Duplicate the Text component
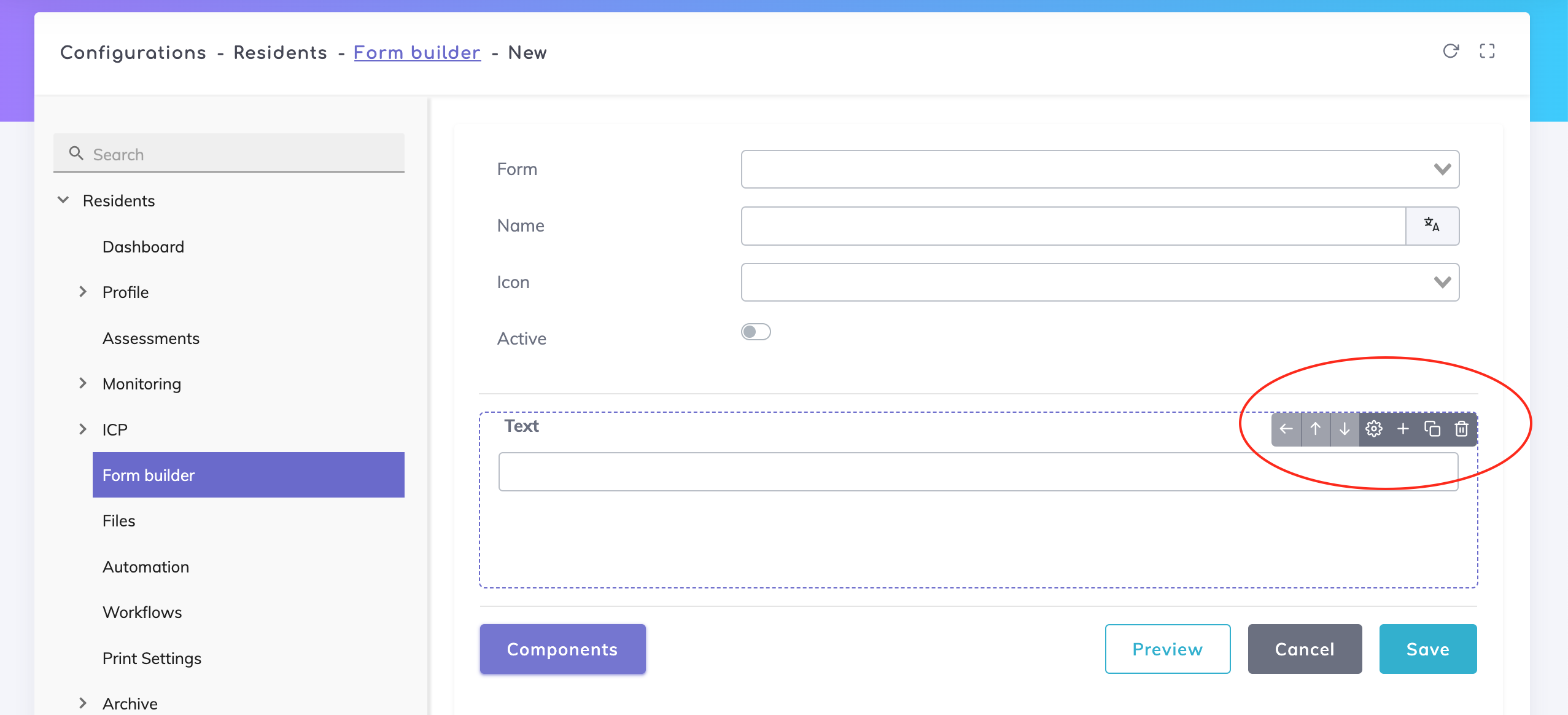Viewport: 1568px width, 715px height. coord(1432,429)
